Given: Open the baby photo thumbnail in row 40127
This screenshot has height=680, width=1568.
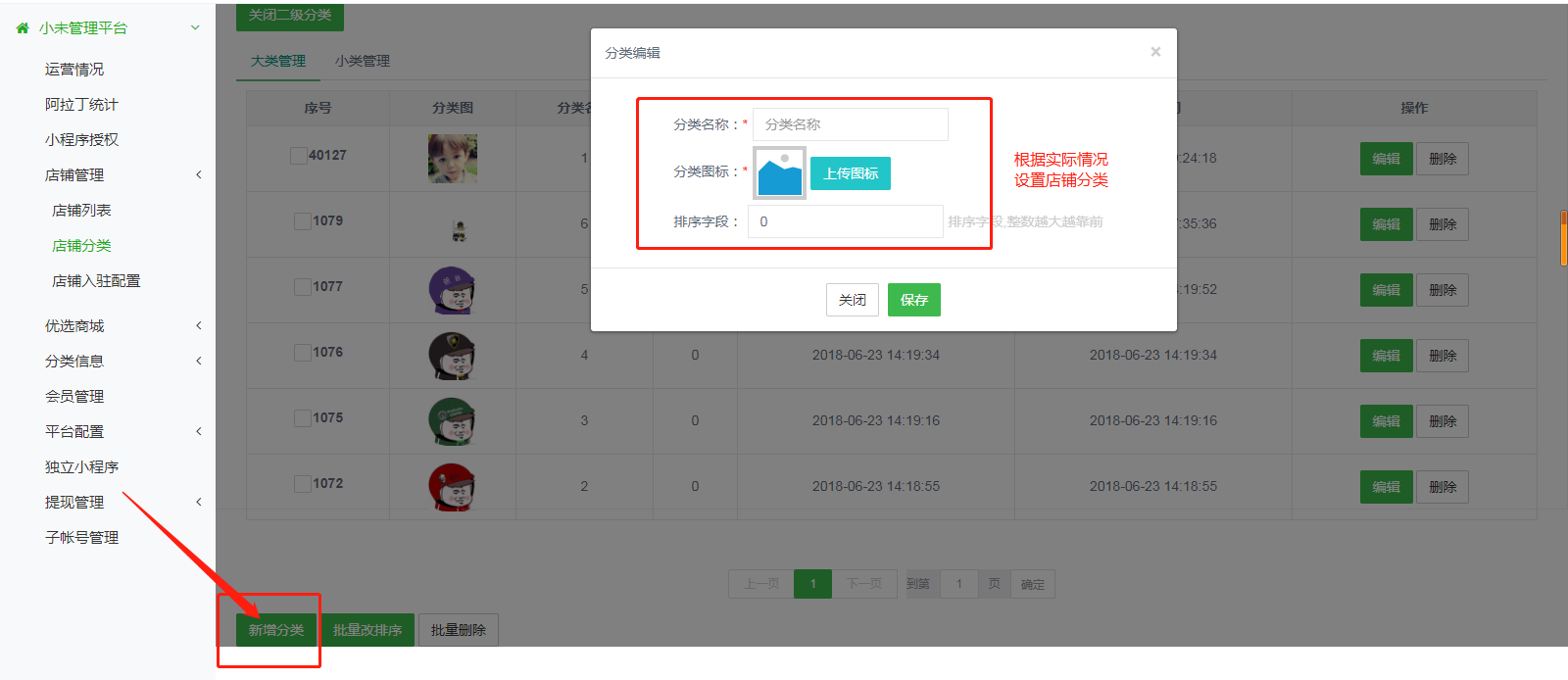Looking at the screenshot, I should (x=452, y=159).
